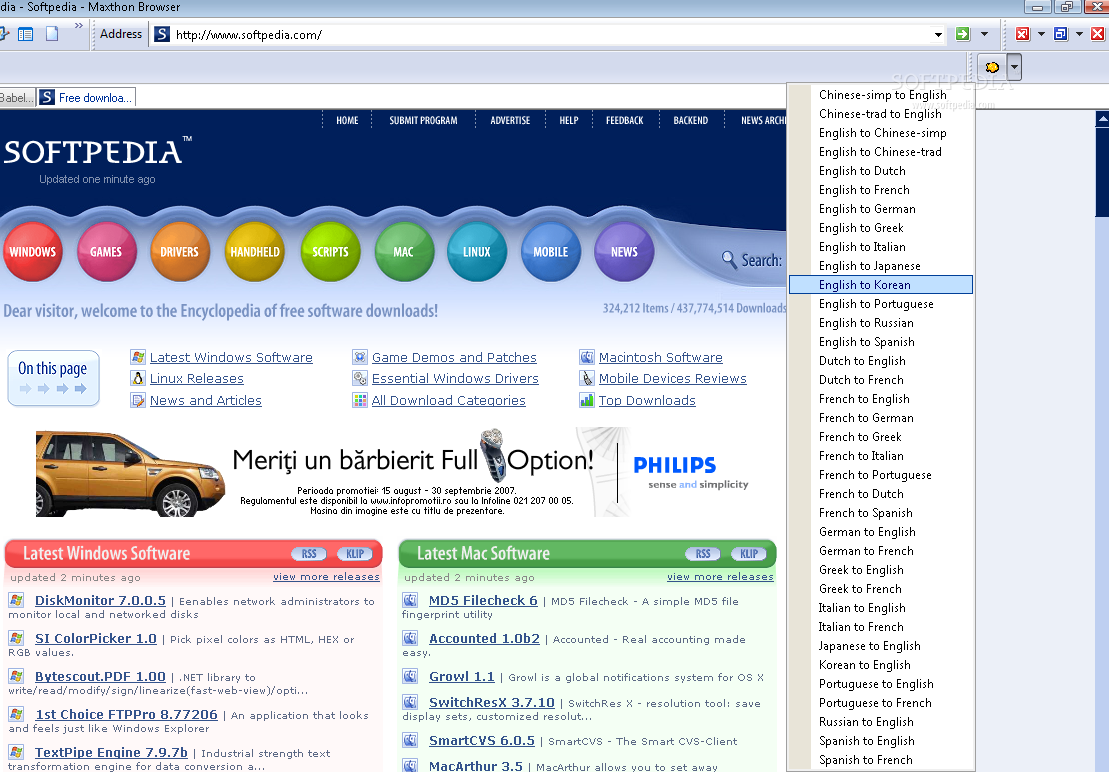1109x772 pixels.
Task: Click RSS button in Latest Windows Software
Action: pos(309,554)
